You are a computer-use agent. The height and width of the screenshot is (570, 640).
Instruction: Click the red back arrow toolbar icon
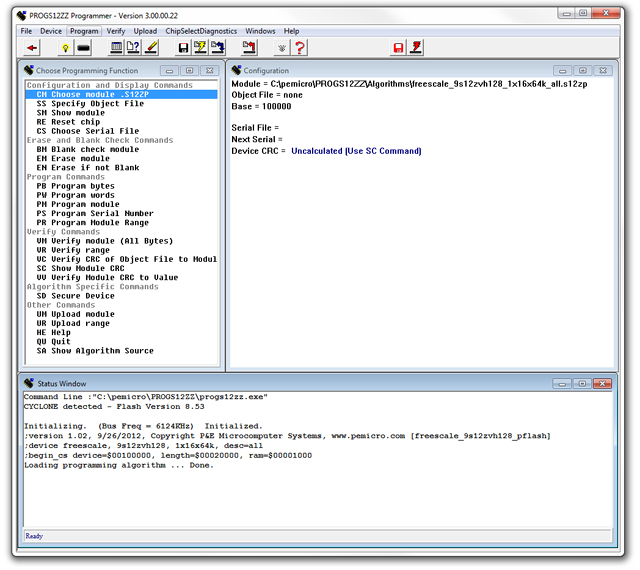(32, 47)
